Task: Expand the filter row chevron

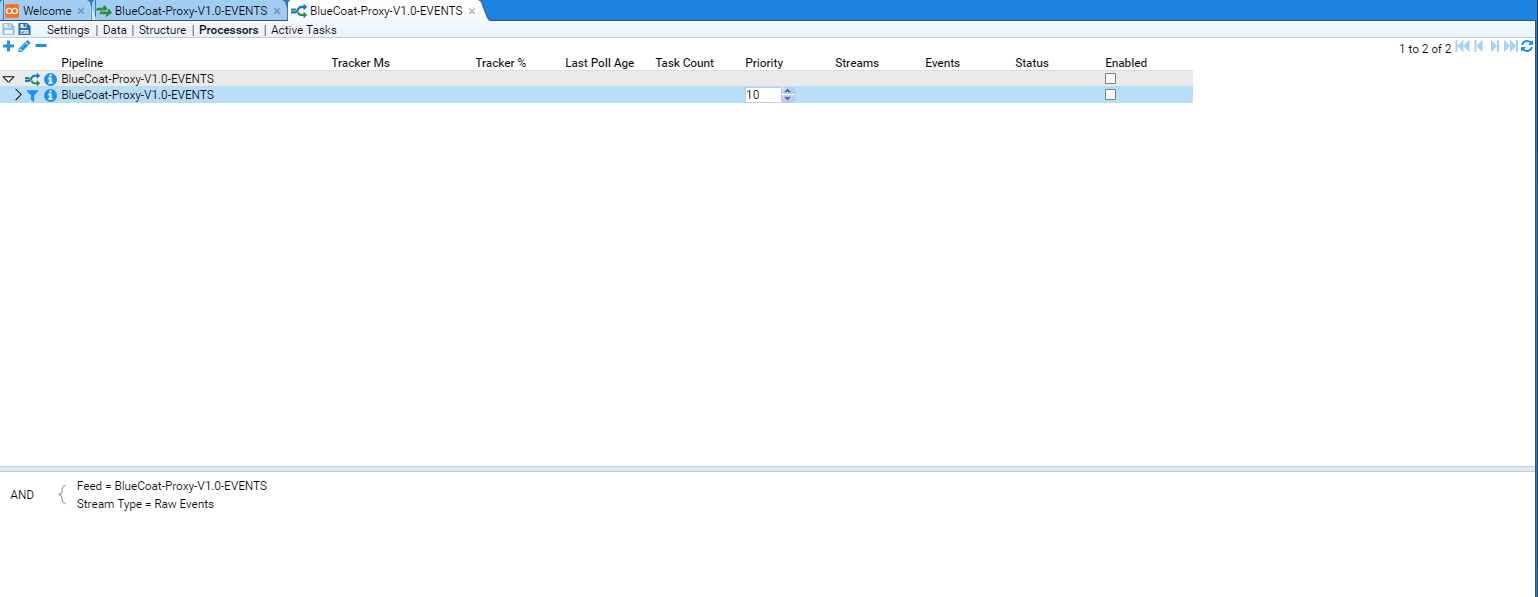Action: click(17, 95)
